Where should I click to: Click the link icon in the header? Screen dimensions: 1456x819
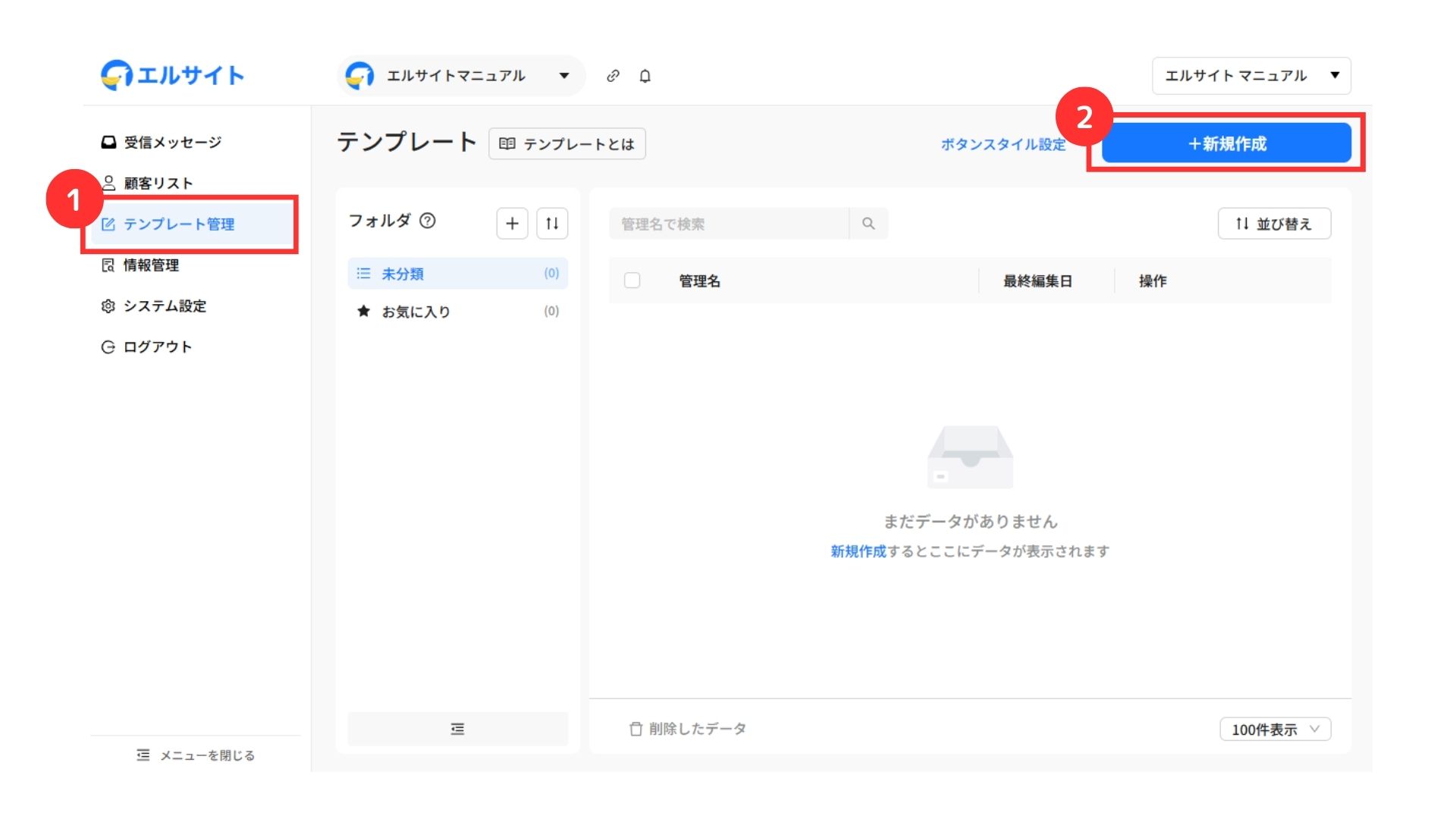(x=613, y=76)
